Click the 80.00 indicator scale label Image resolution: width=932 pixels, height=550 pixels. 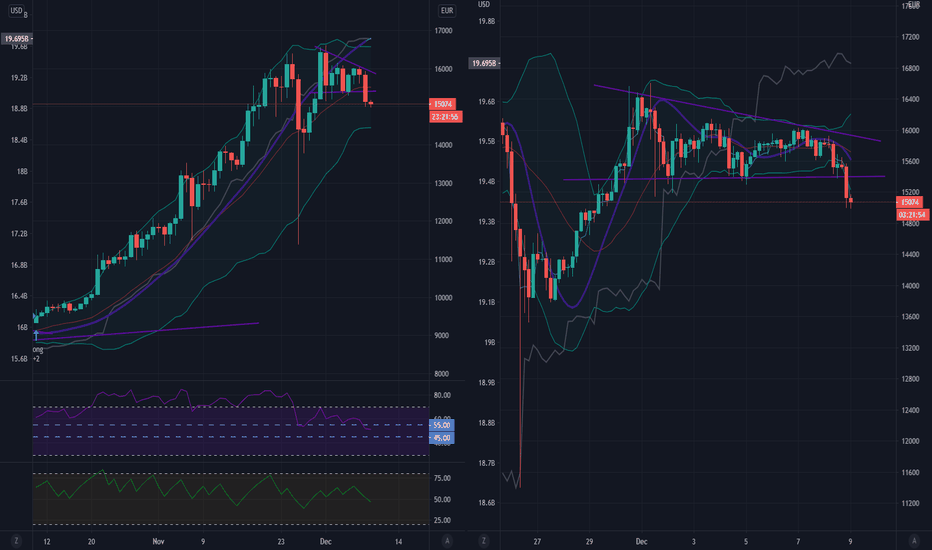[442, 395]
